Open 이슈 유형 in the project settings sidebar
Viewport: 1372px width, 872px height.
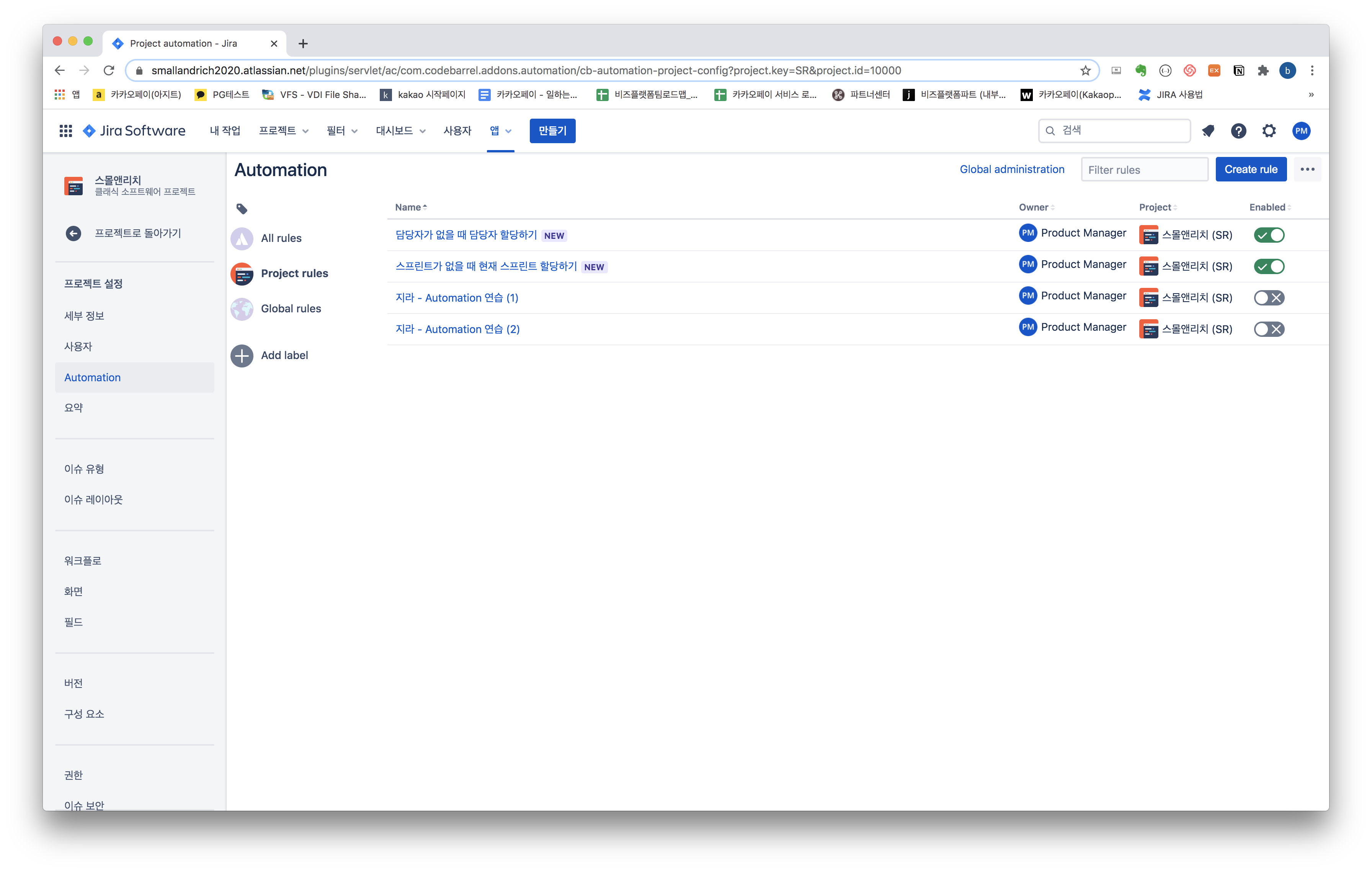[84, 469]
